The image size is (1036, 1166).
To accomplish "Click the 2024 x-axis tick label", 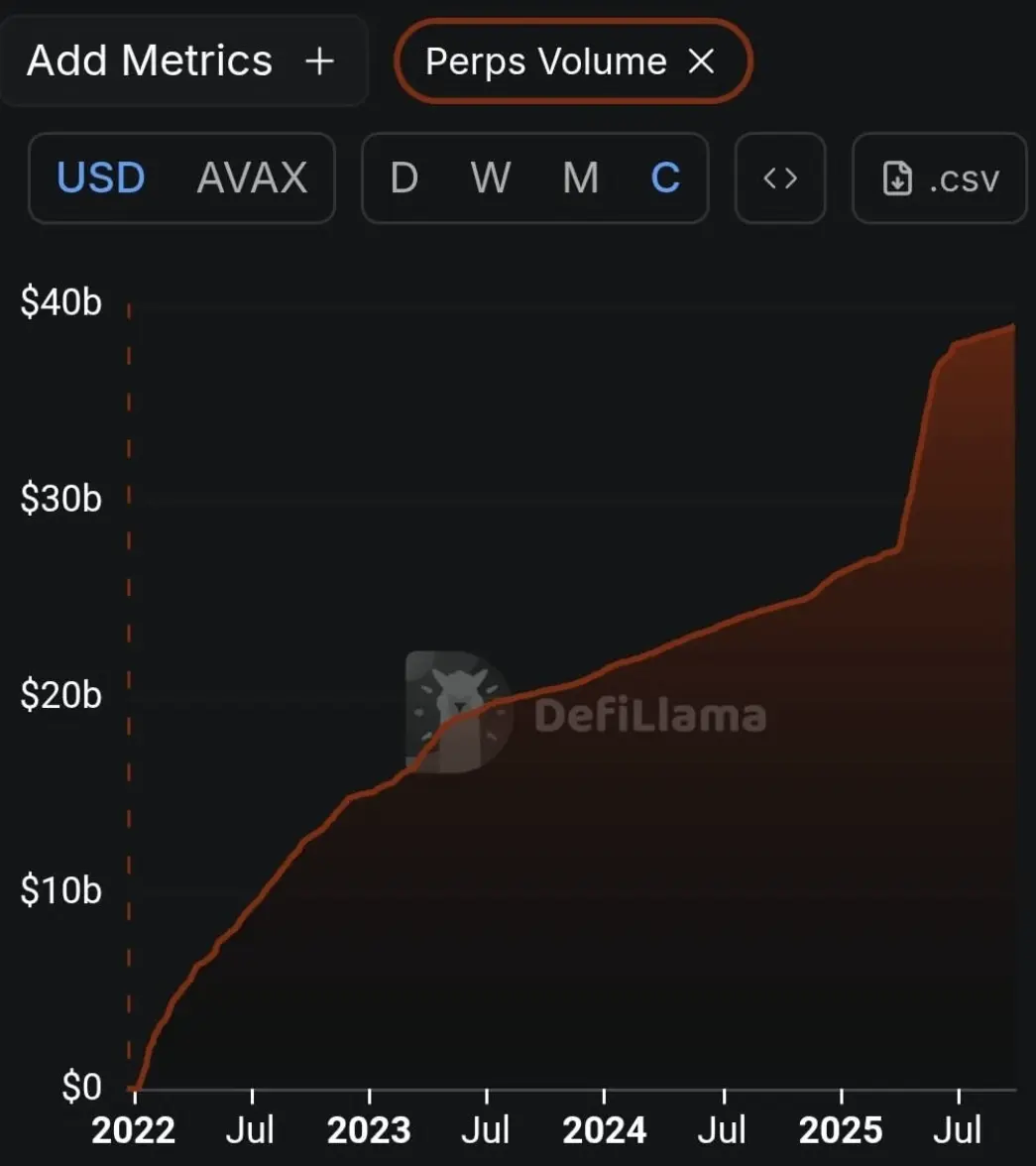I will [x=605, y=1130].
